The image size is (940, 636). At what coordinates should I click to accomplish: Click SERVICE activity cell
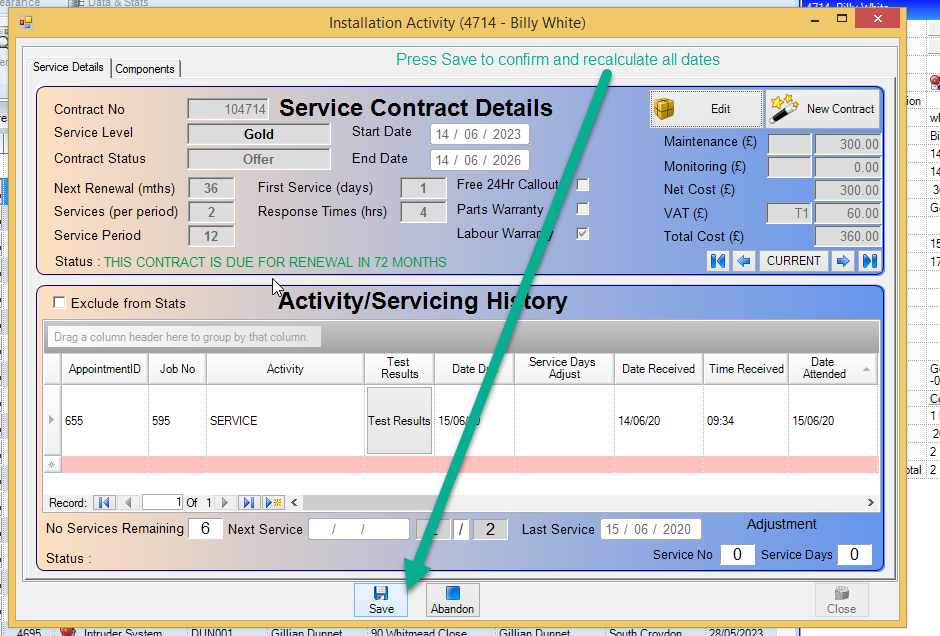285,420
